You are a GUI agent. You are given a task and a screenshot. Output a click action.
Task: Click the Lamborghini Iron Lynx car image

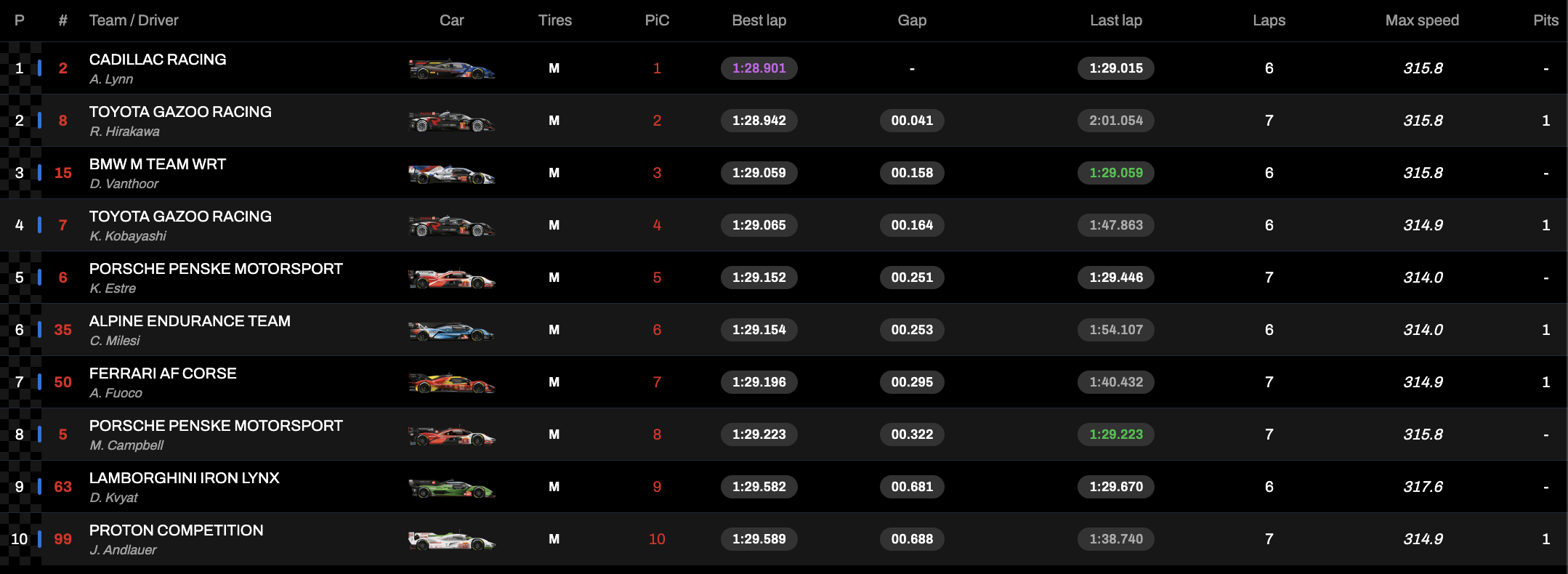451,488
